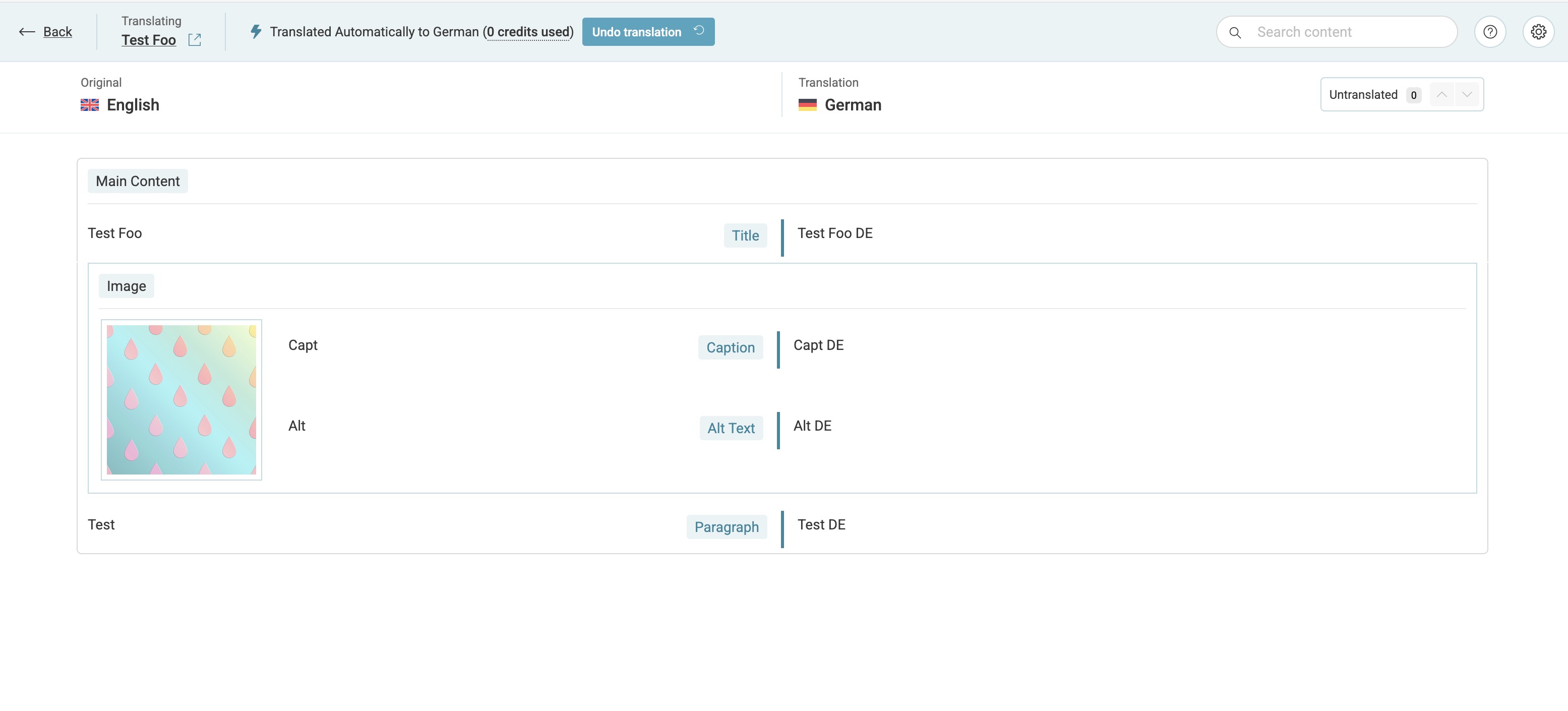The image size is (1568, 711).
Task: Click Undo translation button
Action: pos(648,32)
